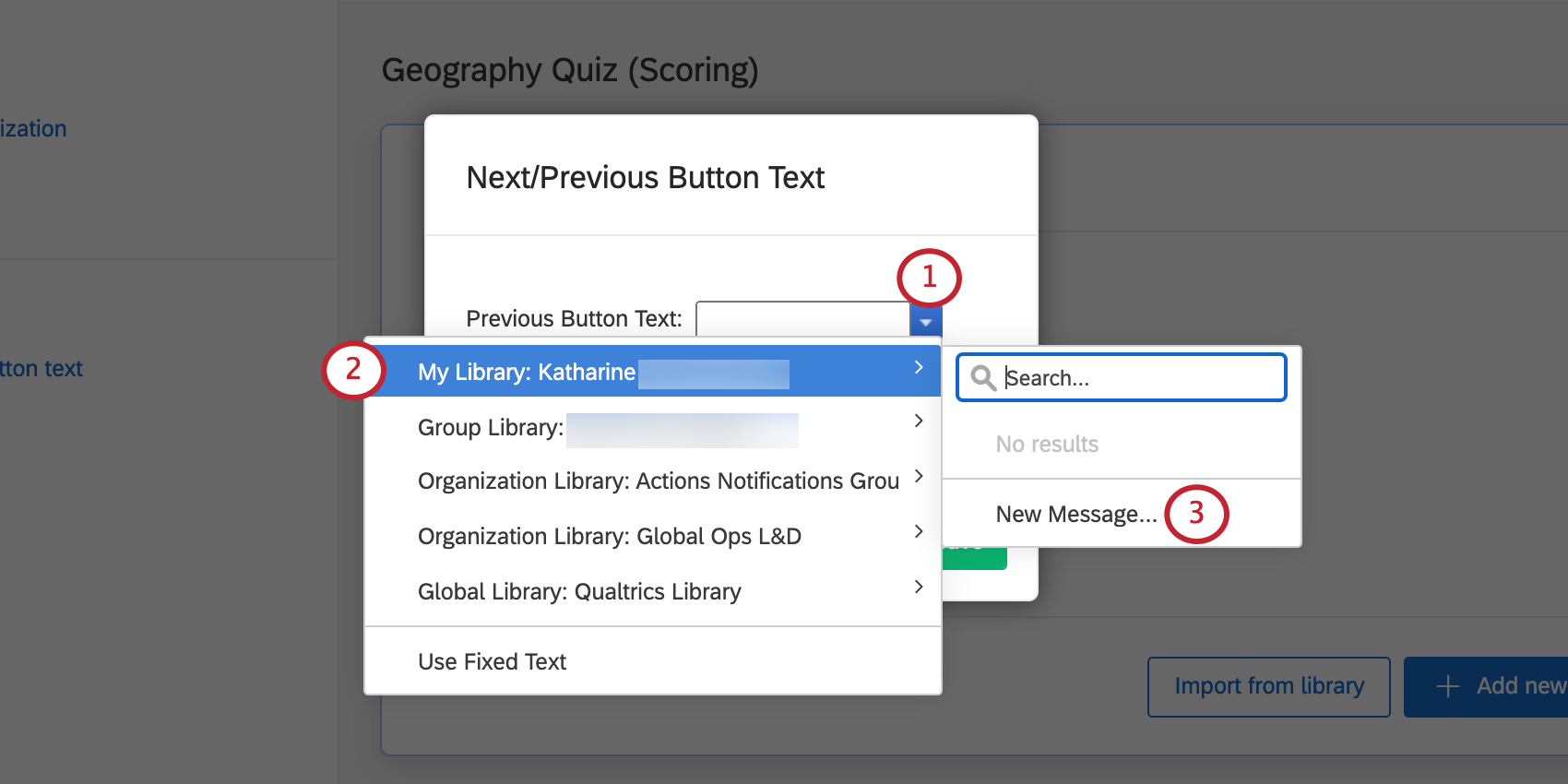Expand chevron beside Actions Notifications row
1568x784 pixels.
click(x=919, y=476)
